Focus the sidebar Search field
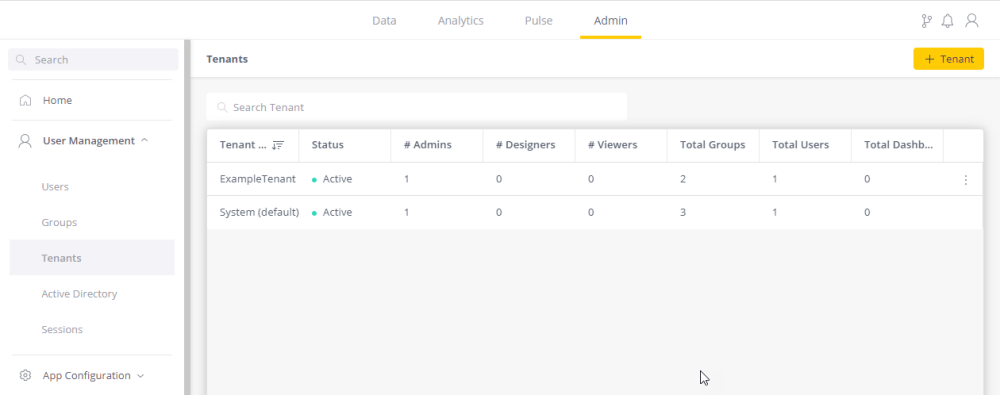This screenshot has width=1000, height=395. pos(93,59)
